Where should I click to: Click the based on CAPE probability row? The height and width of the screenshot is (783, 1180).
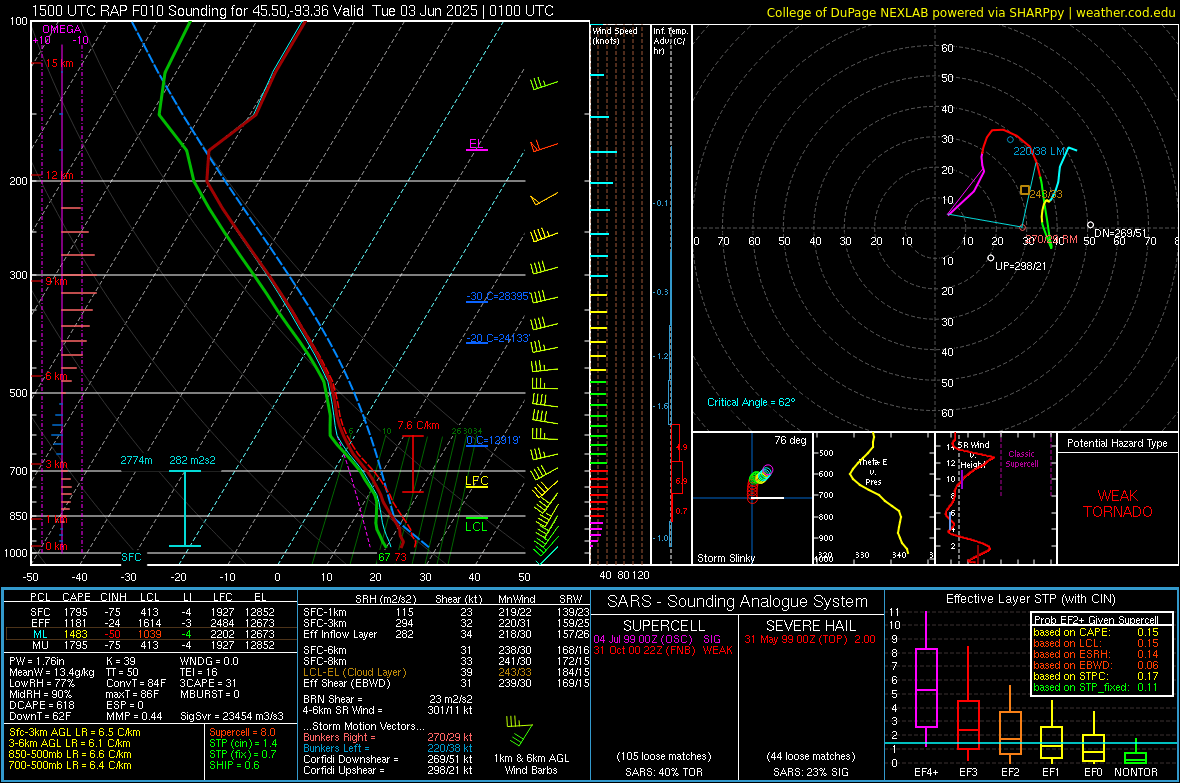tap(1096, 632)
